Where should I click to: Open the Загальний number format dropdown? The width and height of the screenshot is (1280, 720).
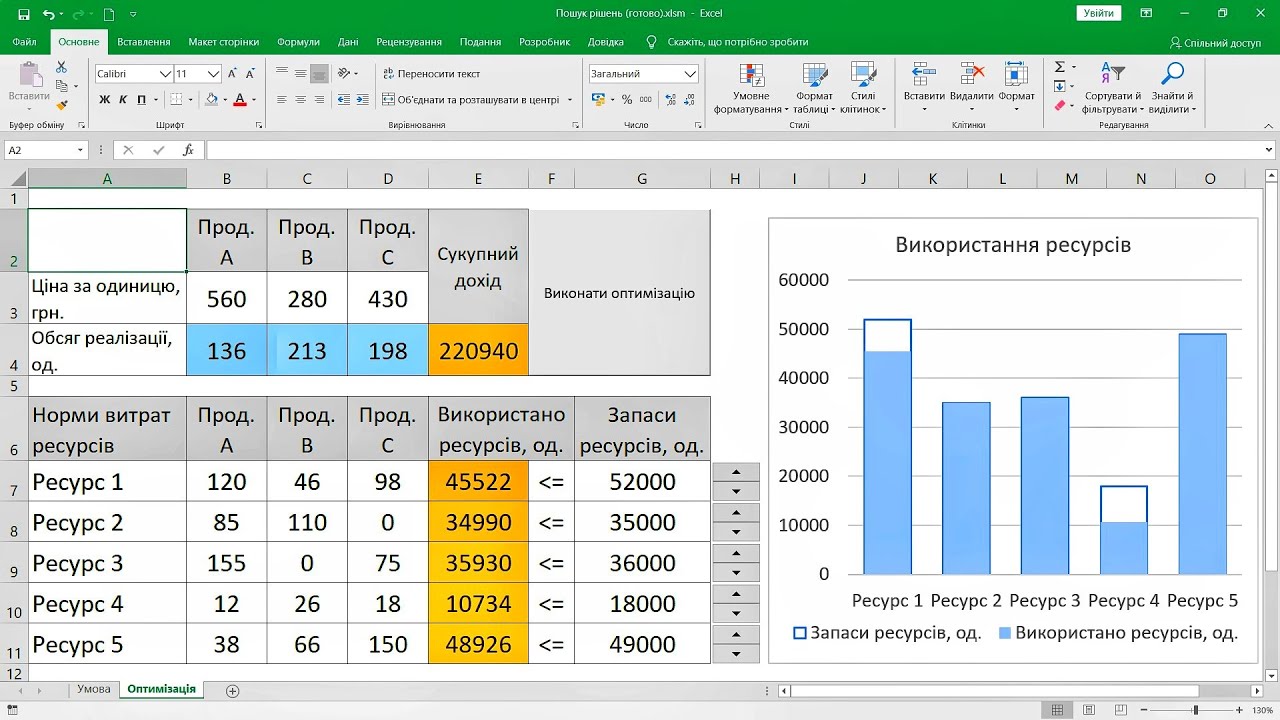tap(690, 74)
